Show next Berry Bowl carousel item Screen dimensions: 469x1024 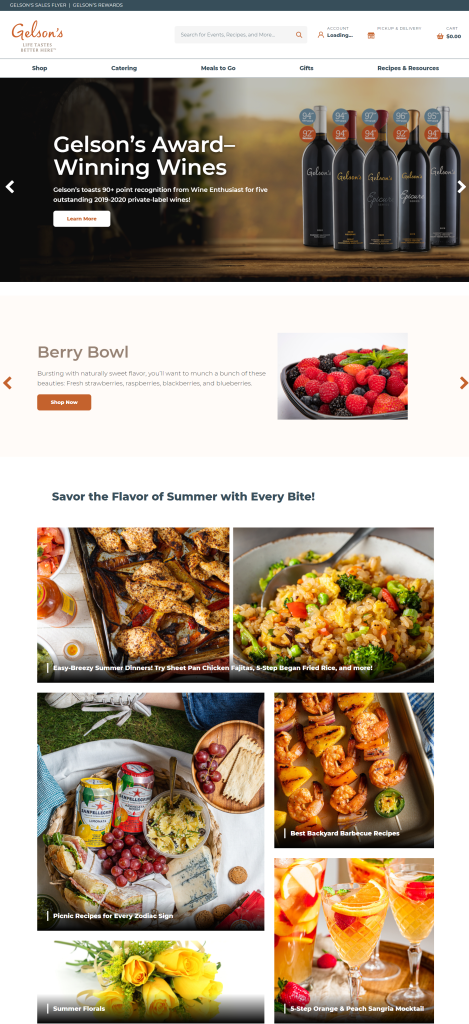(x=463, y=383)
